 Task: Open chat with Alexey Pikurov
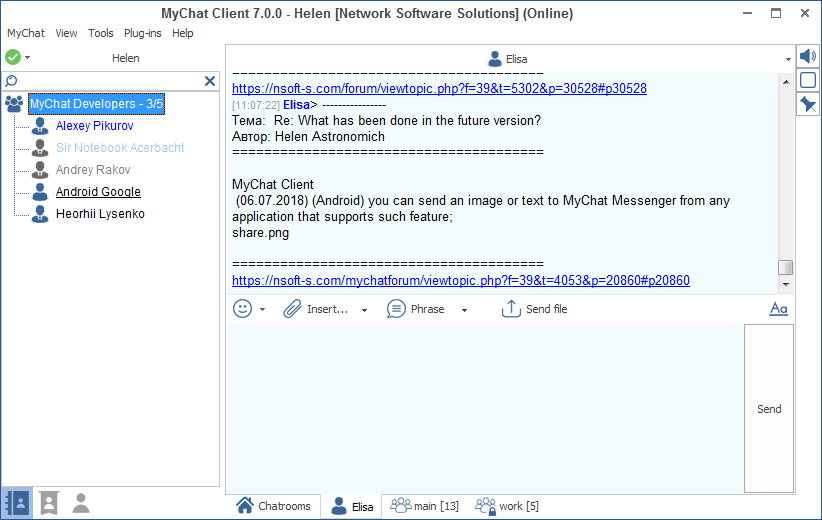[95, 126]
